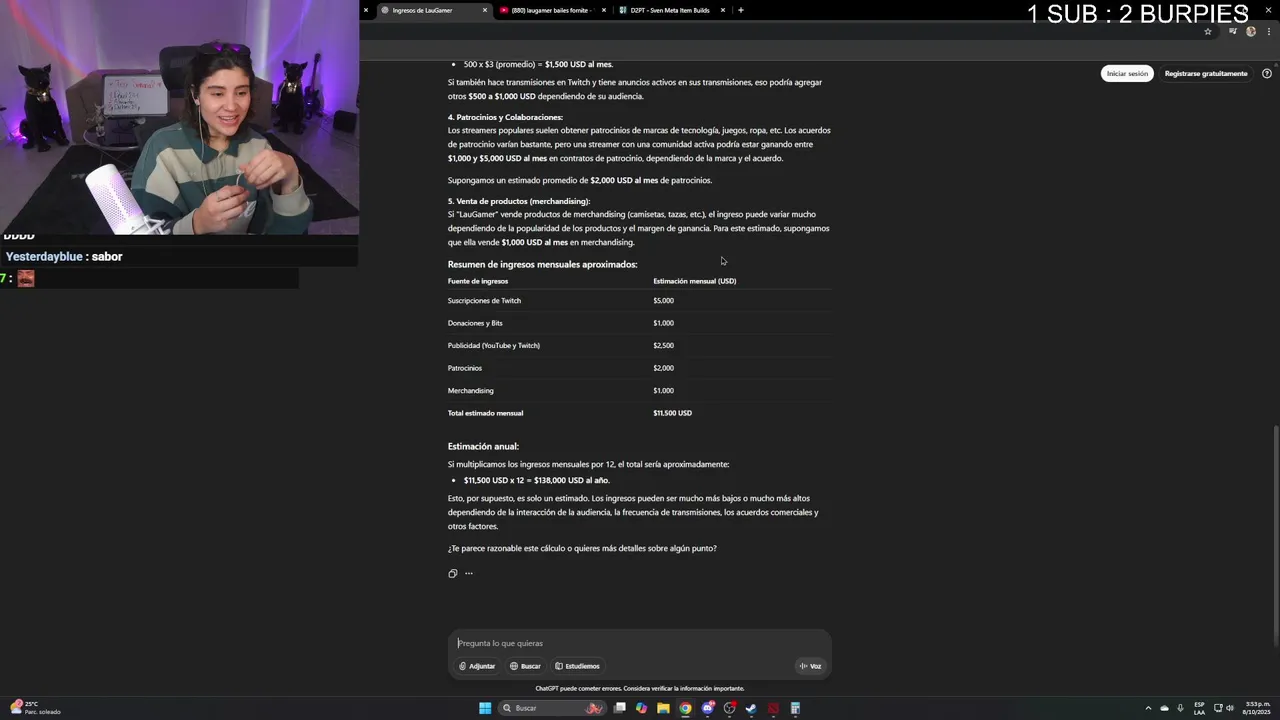Click the '$5,000' value in the table
Screen dimensions: 1280x720
tap(663, 301)
